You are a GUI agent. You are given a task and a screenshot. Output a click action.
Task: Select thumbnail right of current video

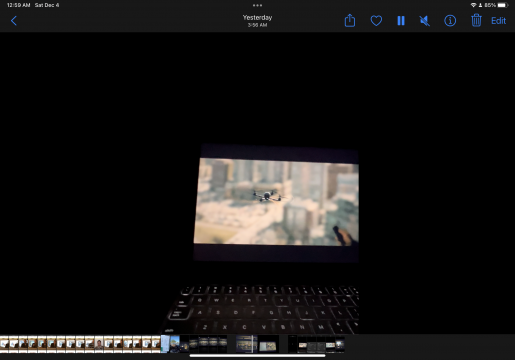click(269, 344)
